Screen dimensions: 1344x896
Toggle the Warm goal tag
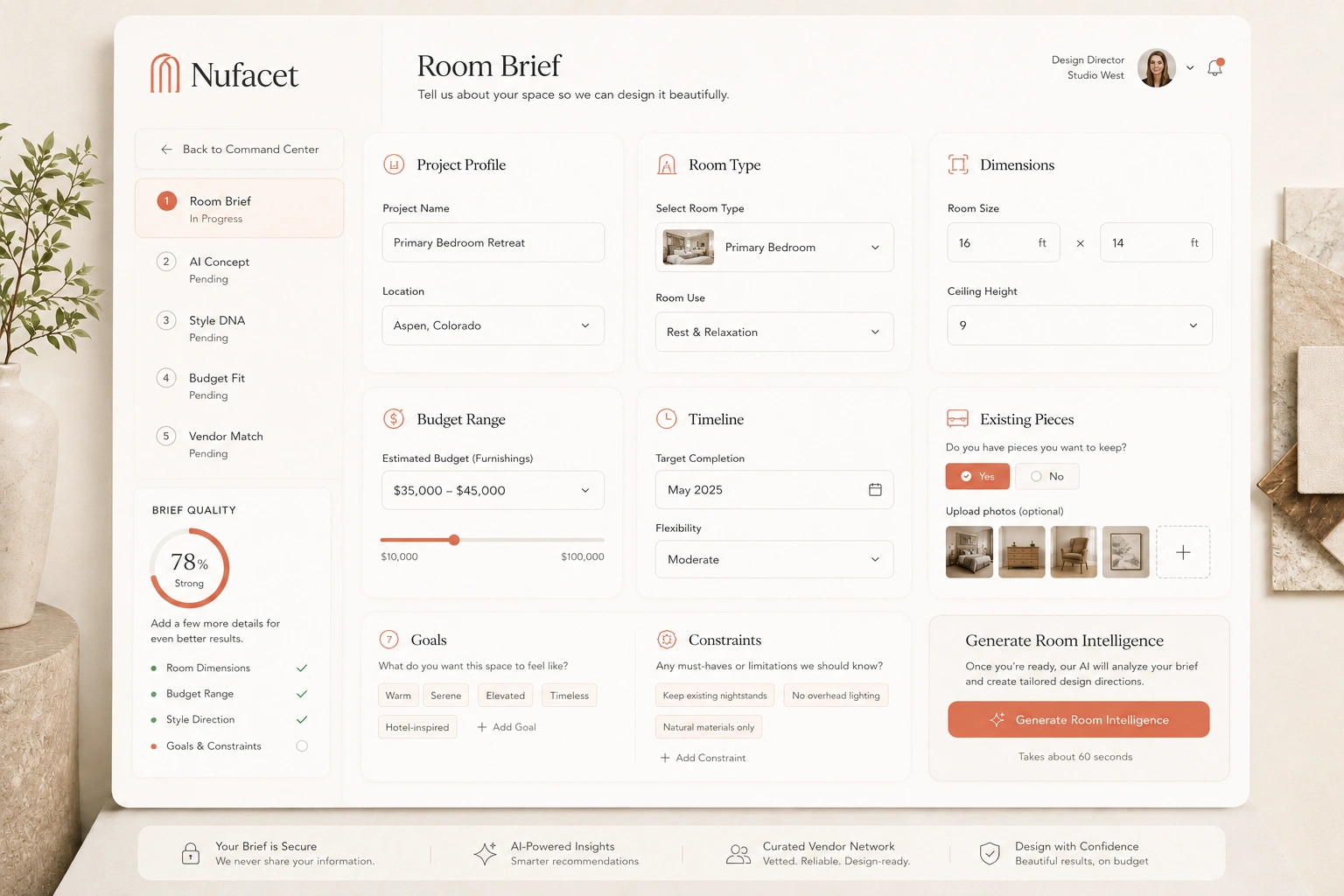pyautogui.click(x=398, y=696)
